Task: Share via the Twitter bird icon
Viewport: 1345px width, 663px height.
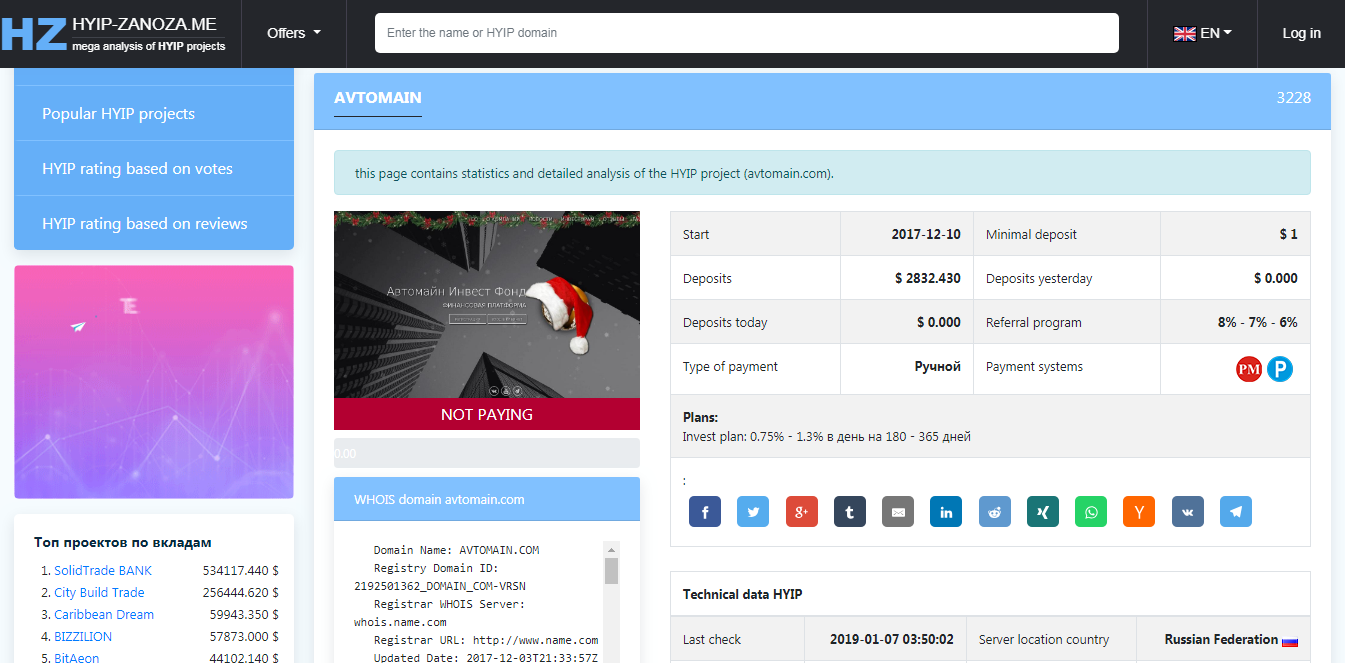Action: 753,512
